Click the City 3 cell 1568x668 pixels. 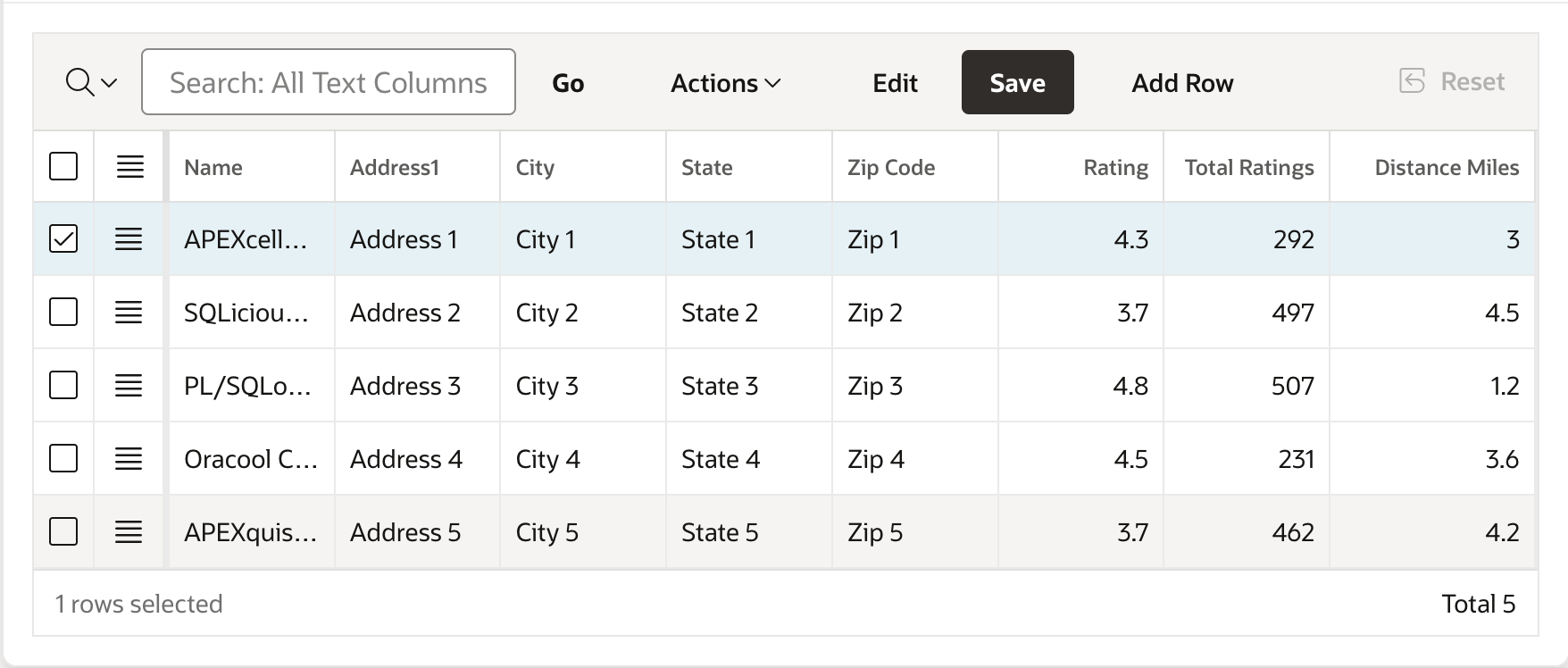coord(583,386)
